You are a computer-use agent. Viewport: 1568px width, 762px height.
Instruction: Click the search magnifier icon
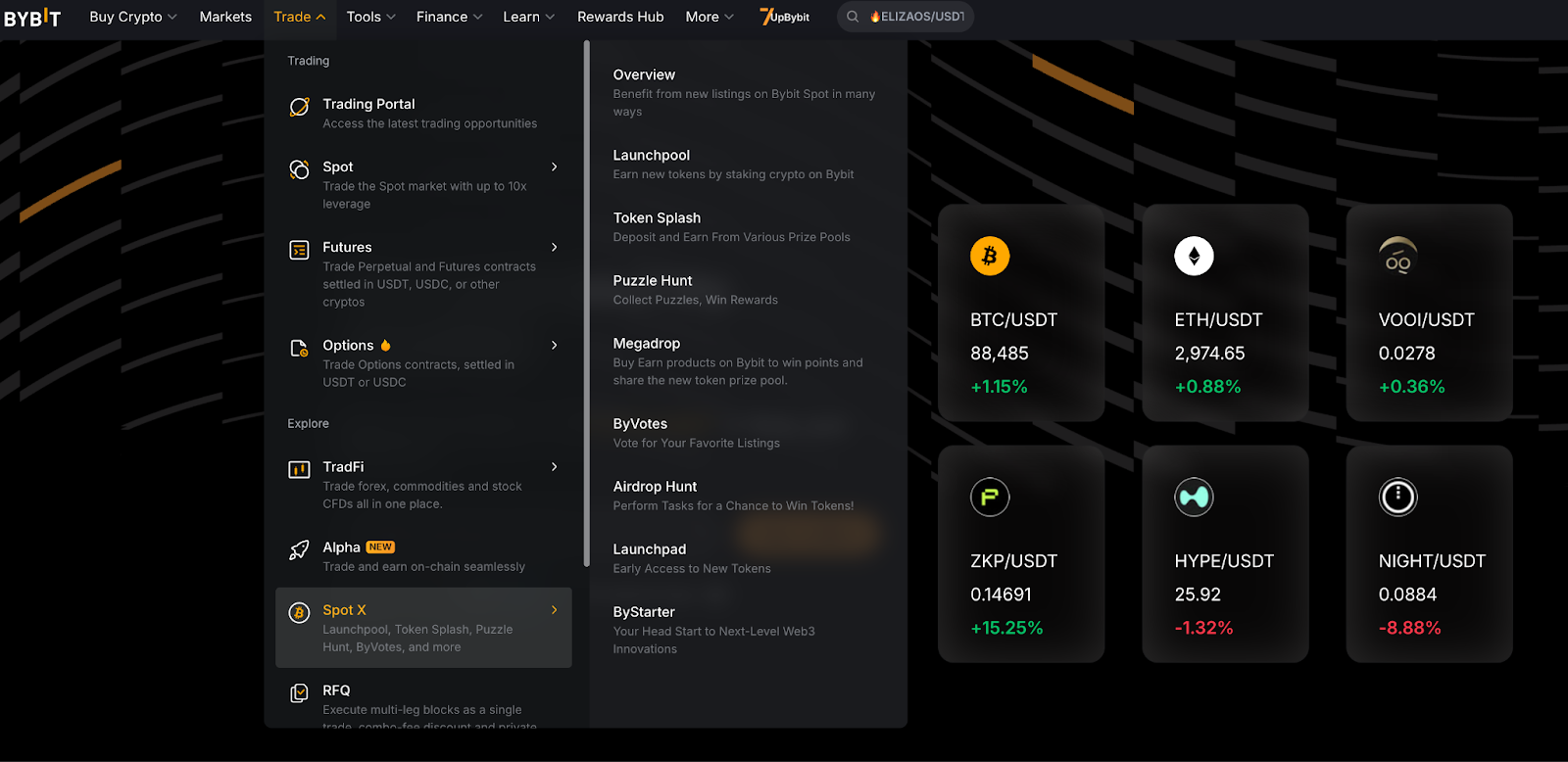tap(853, 17)
